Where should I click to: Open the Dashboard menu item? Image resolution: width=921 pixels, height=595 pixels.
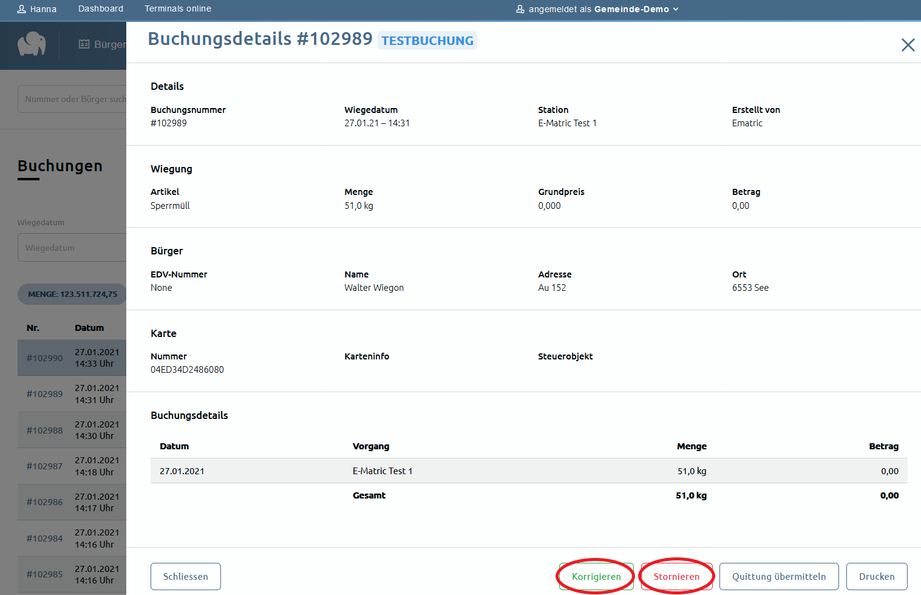pyautogui.click(x=100, y=9)
